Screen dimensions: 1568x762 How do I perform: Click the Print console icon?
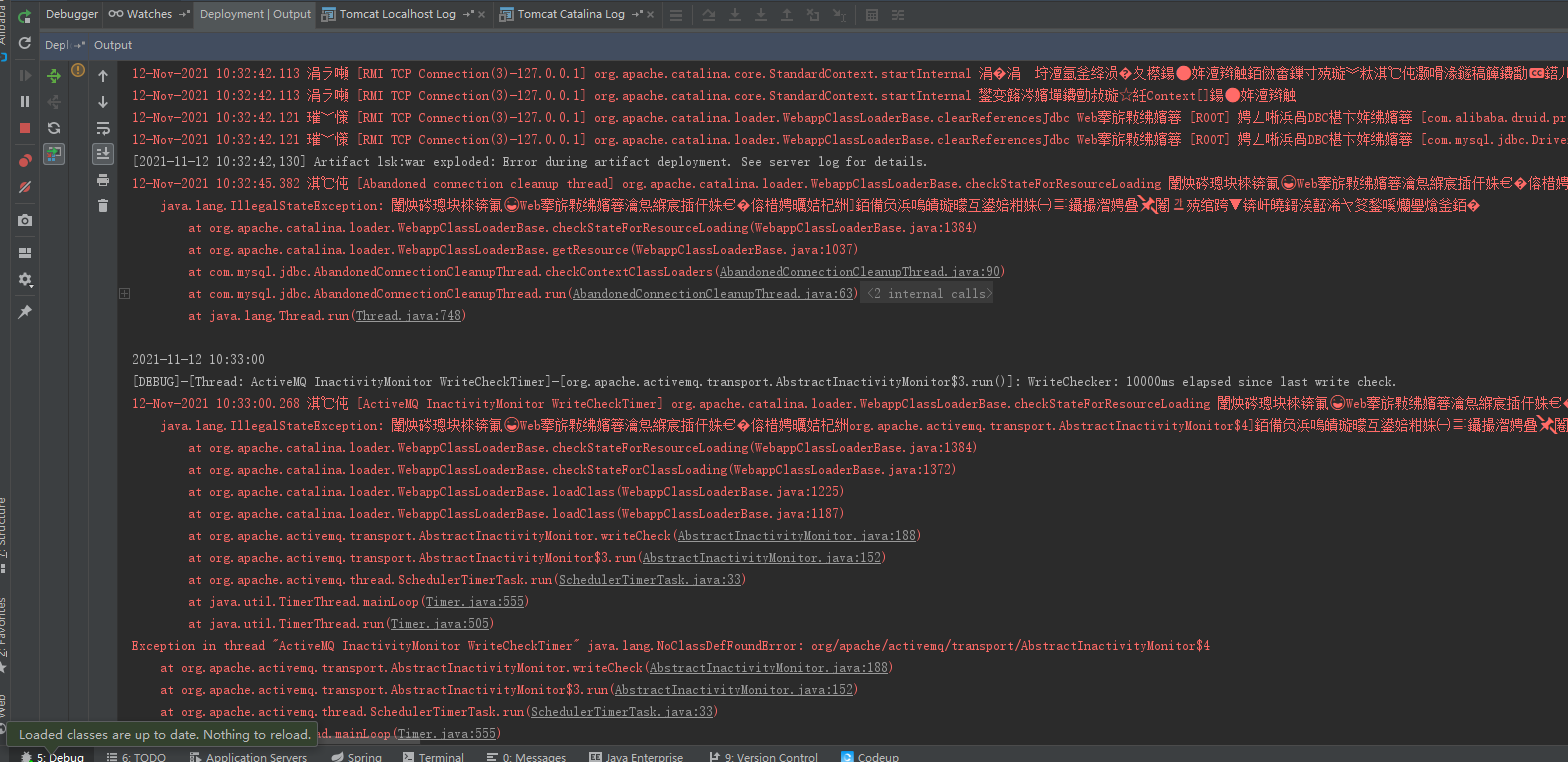102,180
